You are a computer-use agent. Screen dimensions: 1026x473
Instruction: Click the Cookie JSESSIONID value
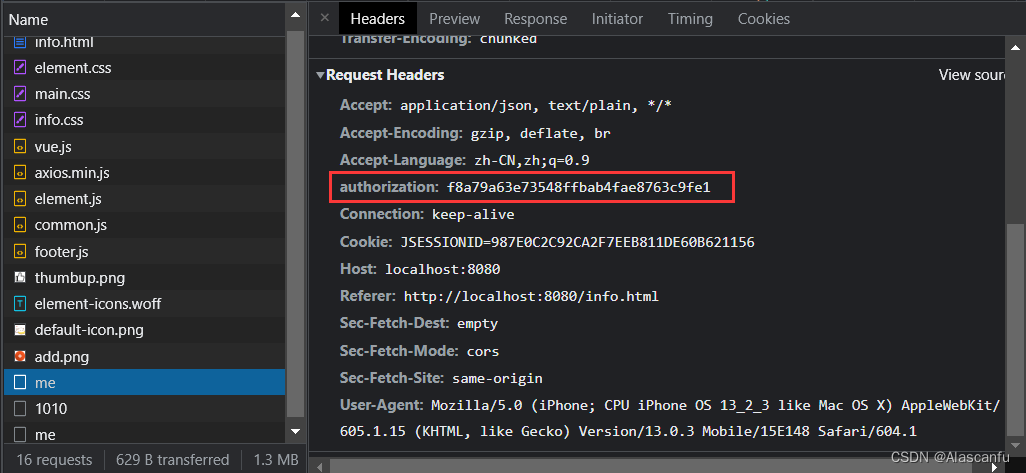click(x=577, y=243)
